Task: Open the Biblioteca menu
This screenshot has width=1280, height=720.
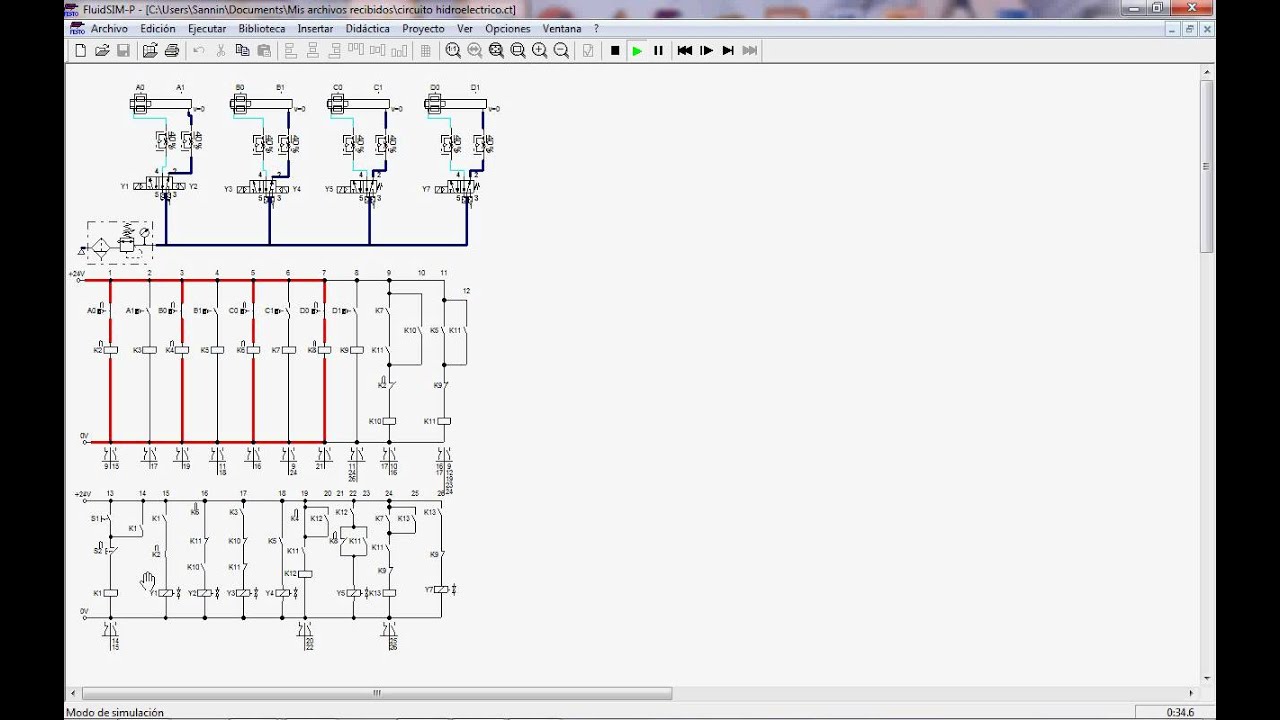Action: (x=261, y=28)
